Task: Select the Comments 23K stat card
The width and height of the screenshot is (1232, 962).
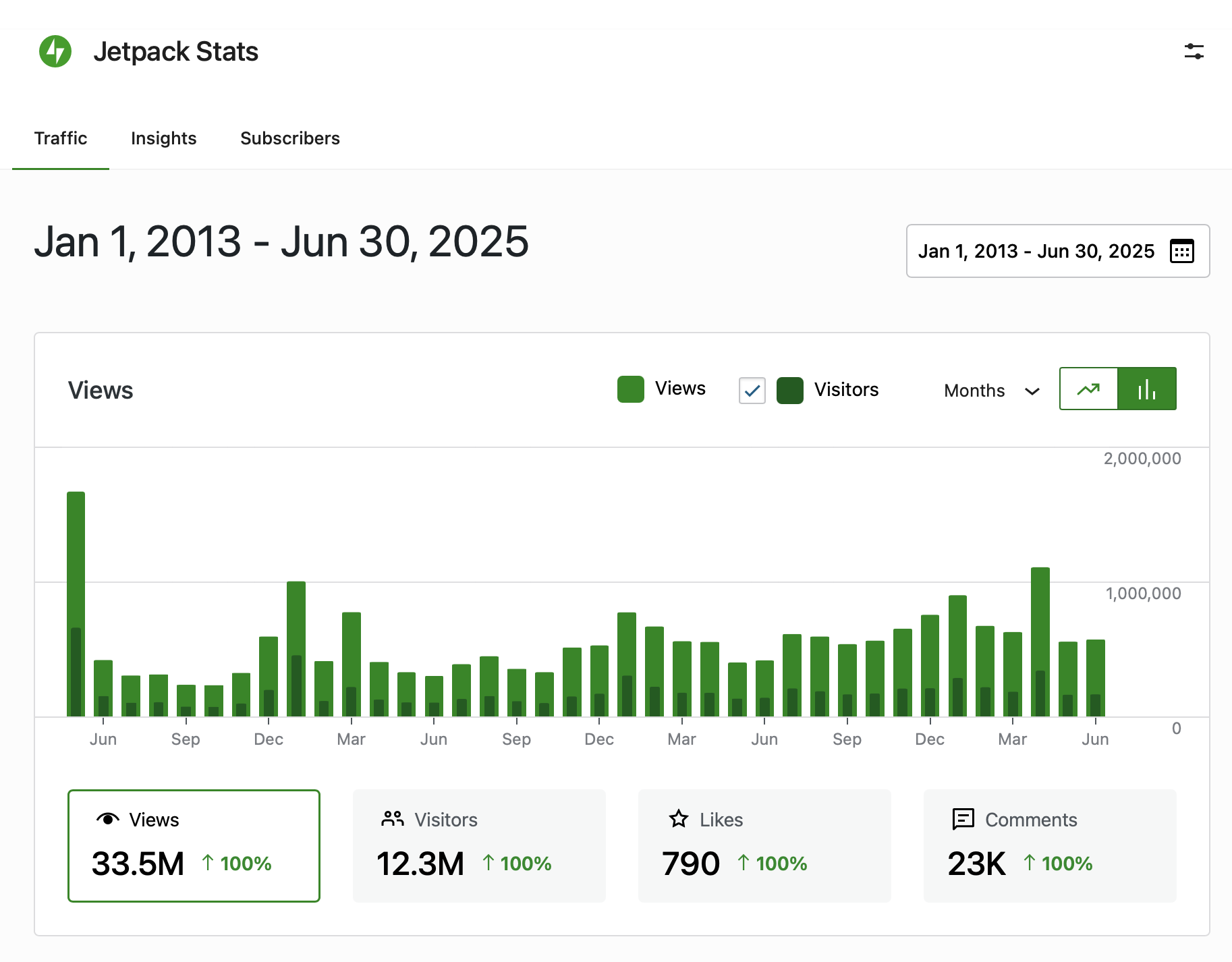Action: (x=1050, y=845)
